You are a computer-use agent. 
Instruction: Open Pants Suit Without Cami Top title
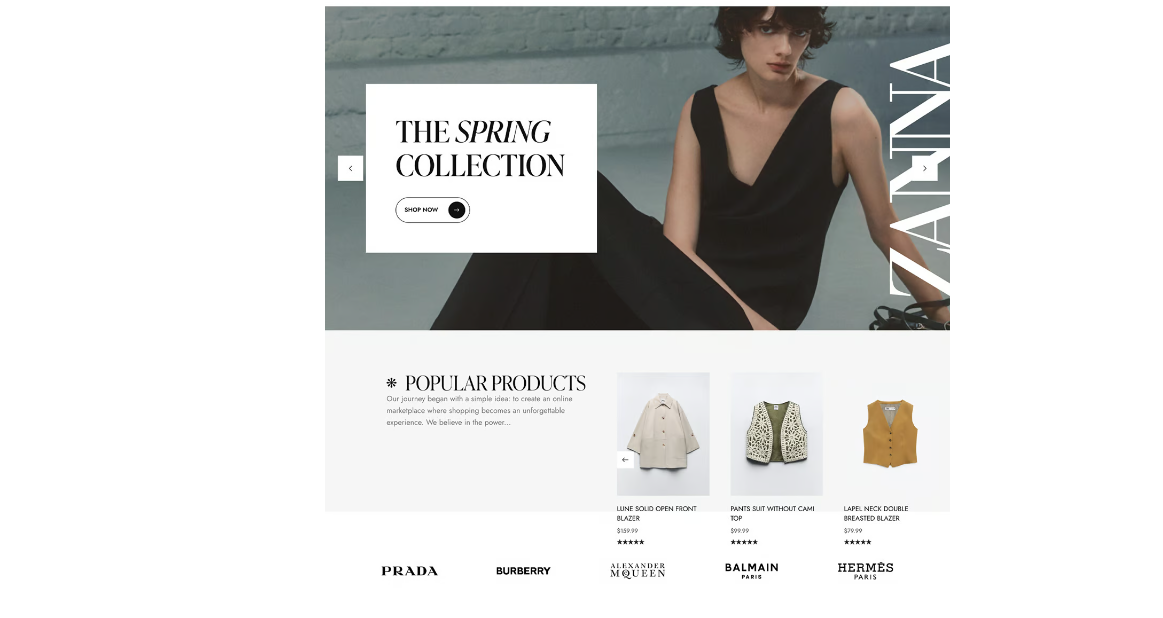point(772,513)
